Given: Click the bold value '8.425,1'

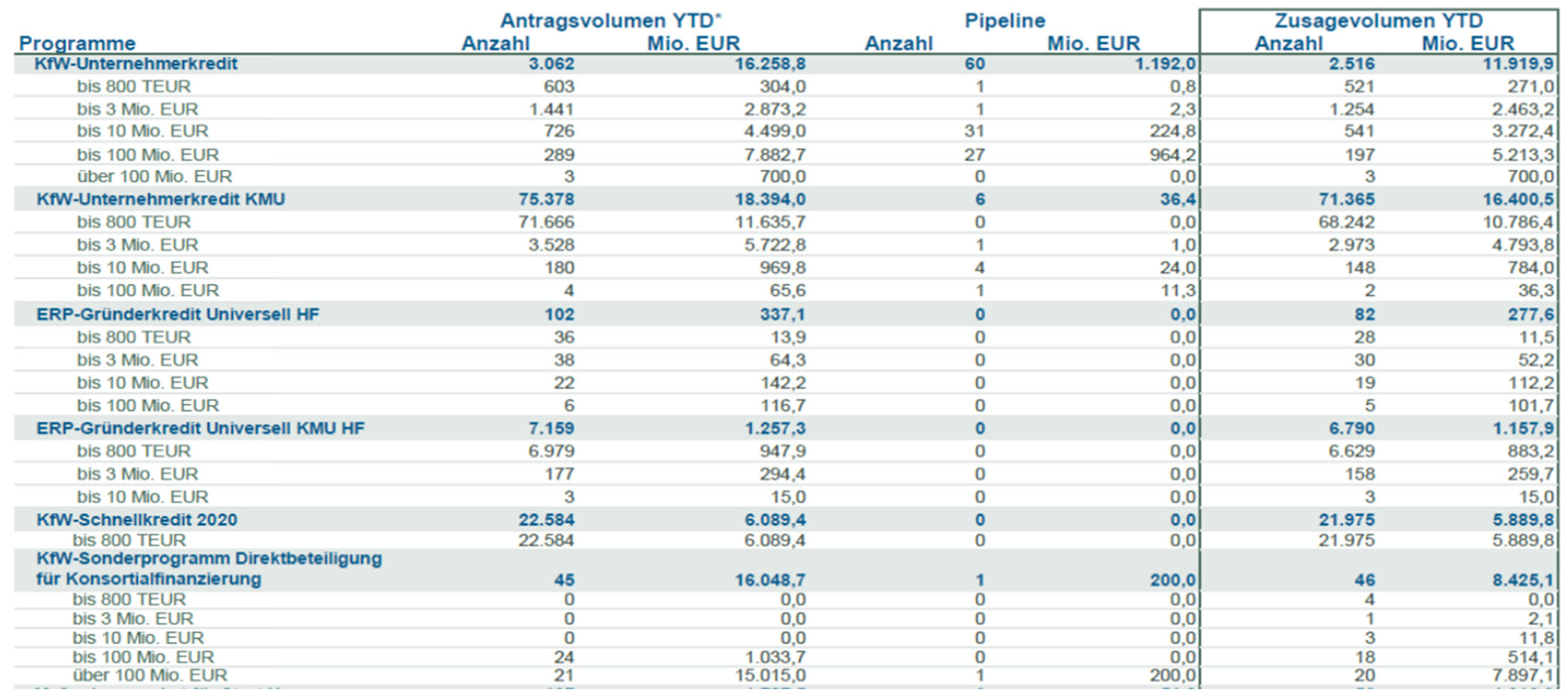Looking at the screenshot, I should point(1524,580).
